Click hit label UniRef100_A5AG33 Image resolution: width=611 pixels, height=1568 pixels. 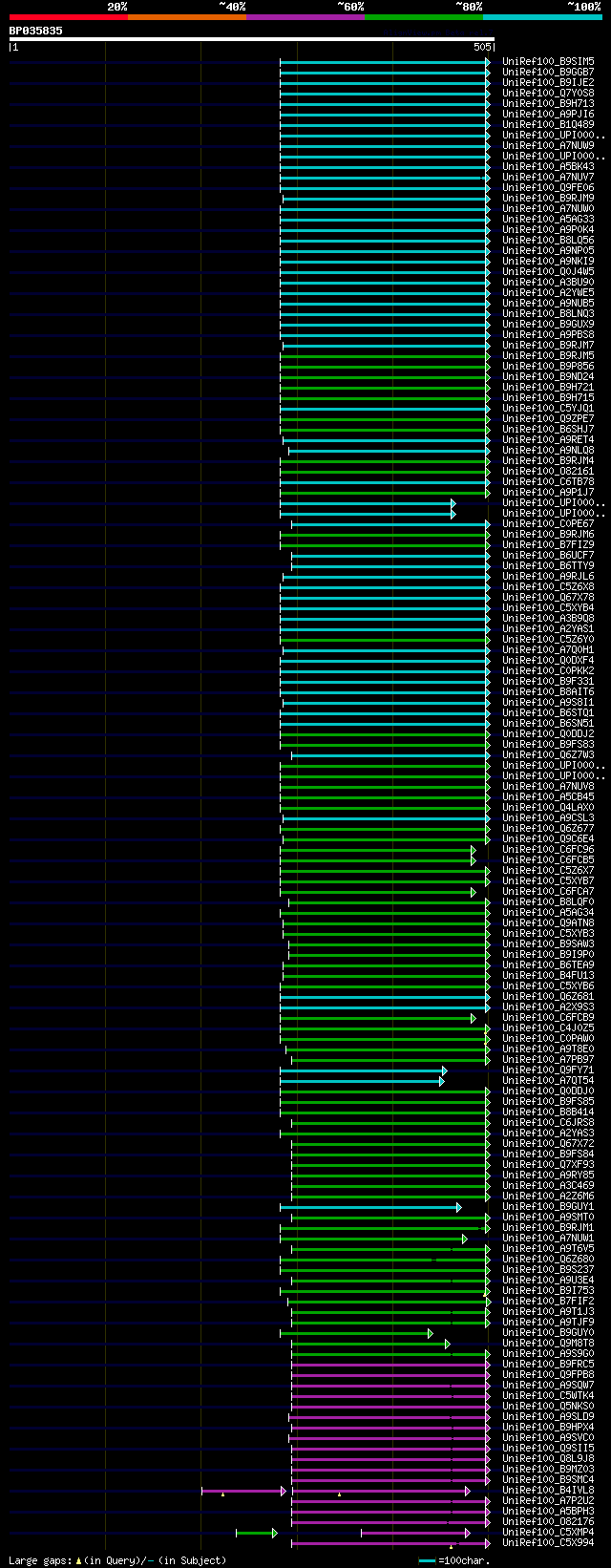(548, 219)
